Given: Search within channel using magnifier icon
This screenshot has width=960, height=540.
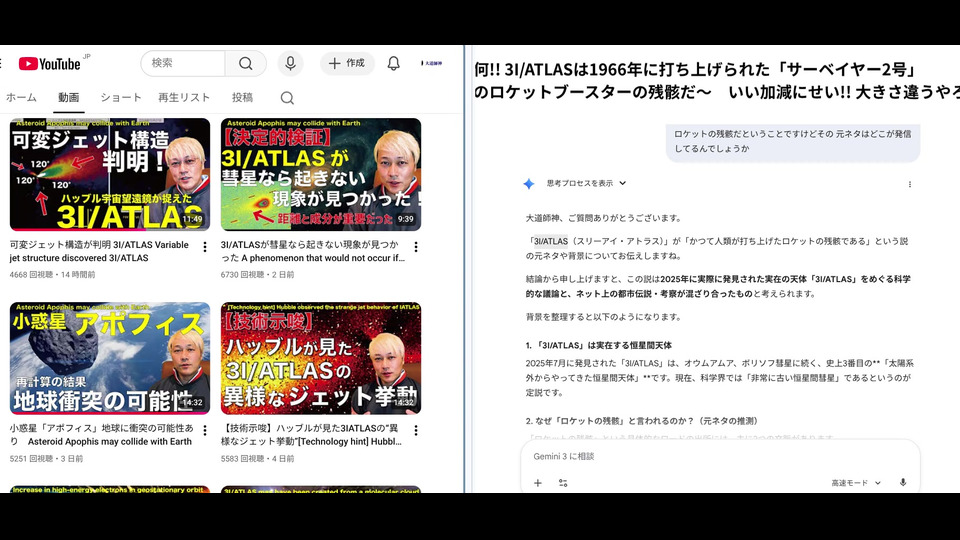Looking at the screenshot, I should pos(287,98).
